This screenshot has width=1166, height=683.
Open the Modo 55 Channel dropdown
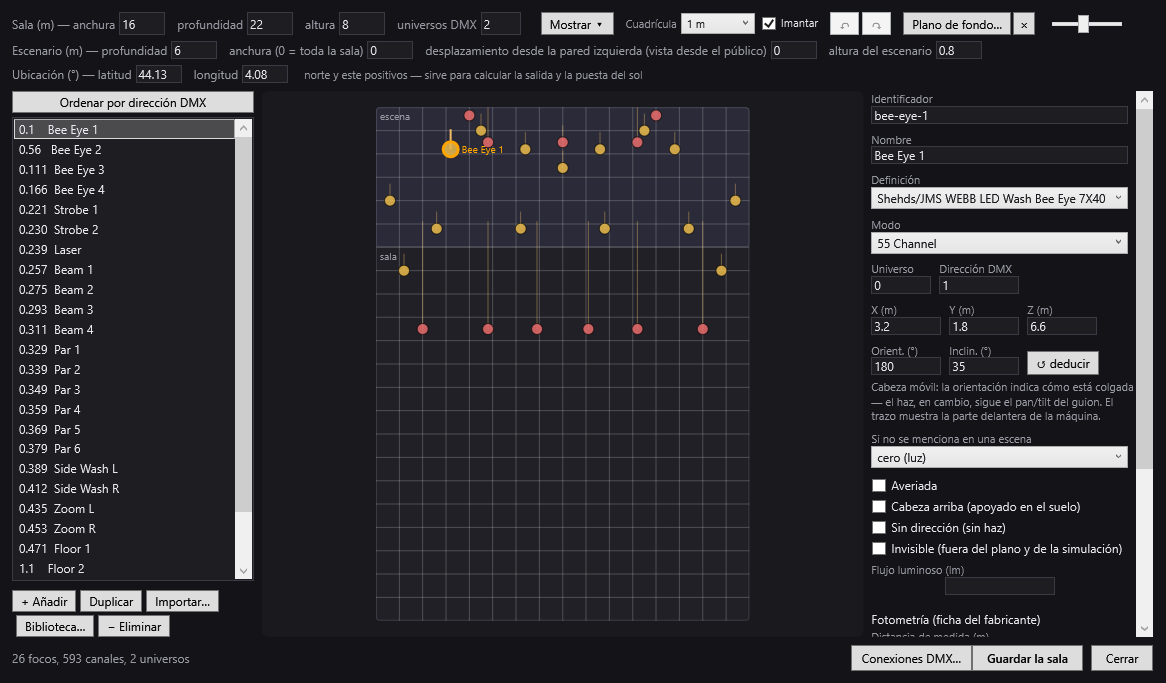tap(999, 243)
